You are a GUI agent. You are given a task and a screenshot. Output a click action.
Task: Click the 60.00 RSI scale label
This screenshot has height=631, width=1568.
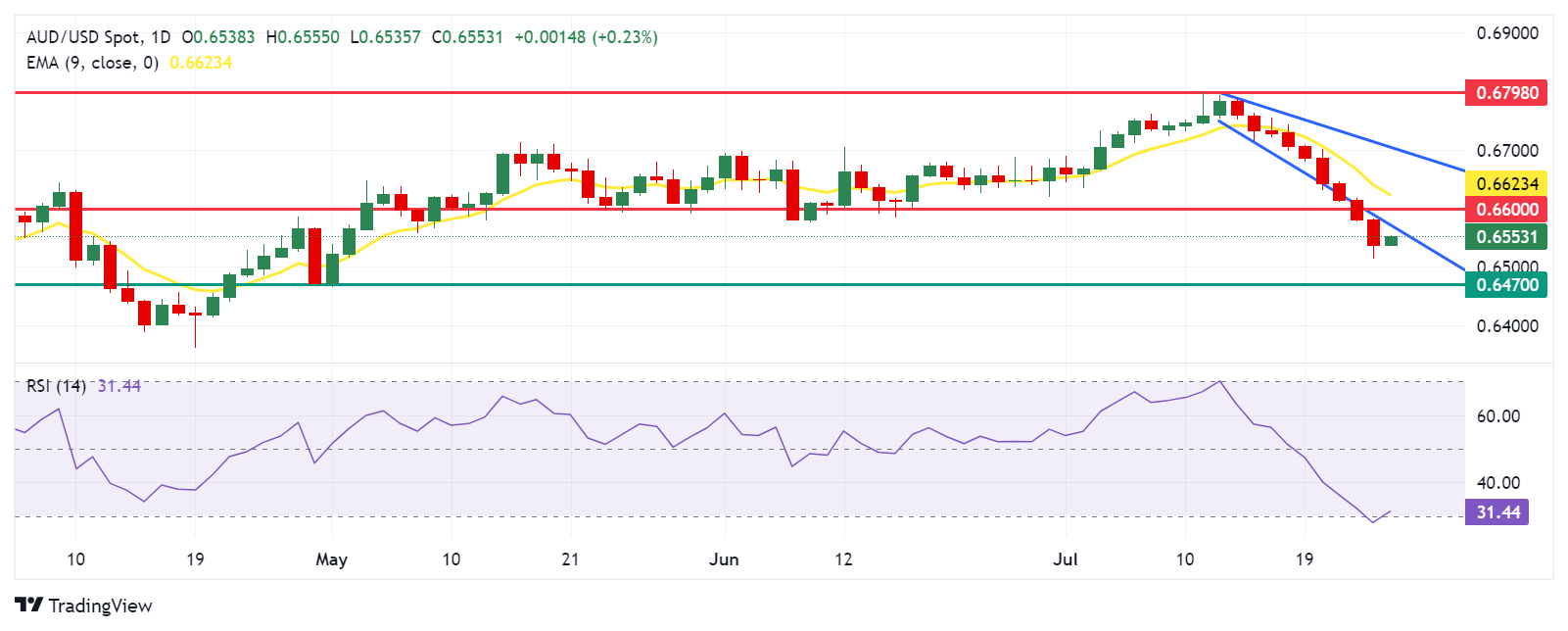[x=1498, y=416]
